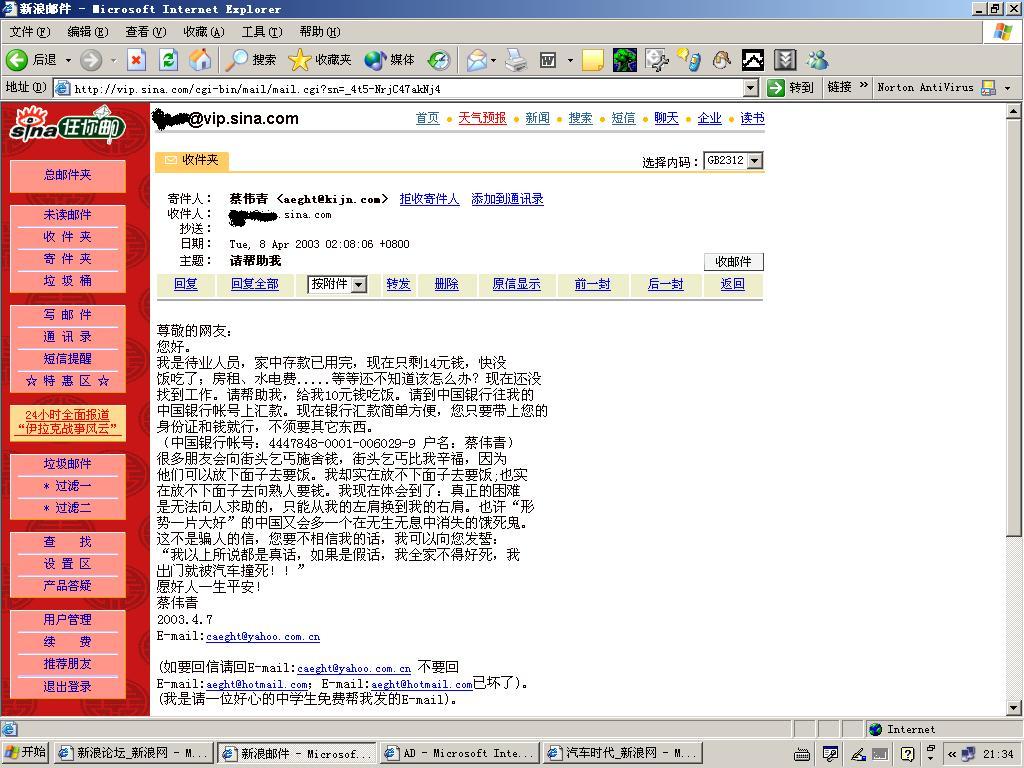Click the 开始 Start button
The height and width of the screenshot is (768, 1024).
point(26,753)
